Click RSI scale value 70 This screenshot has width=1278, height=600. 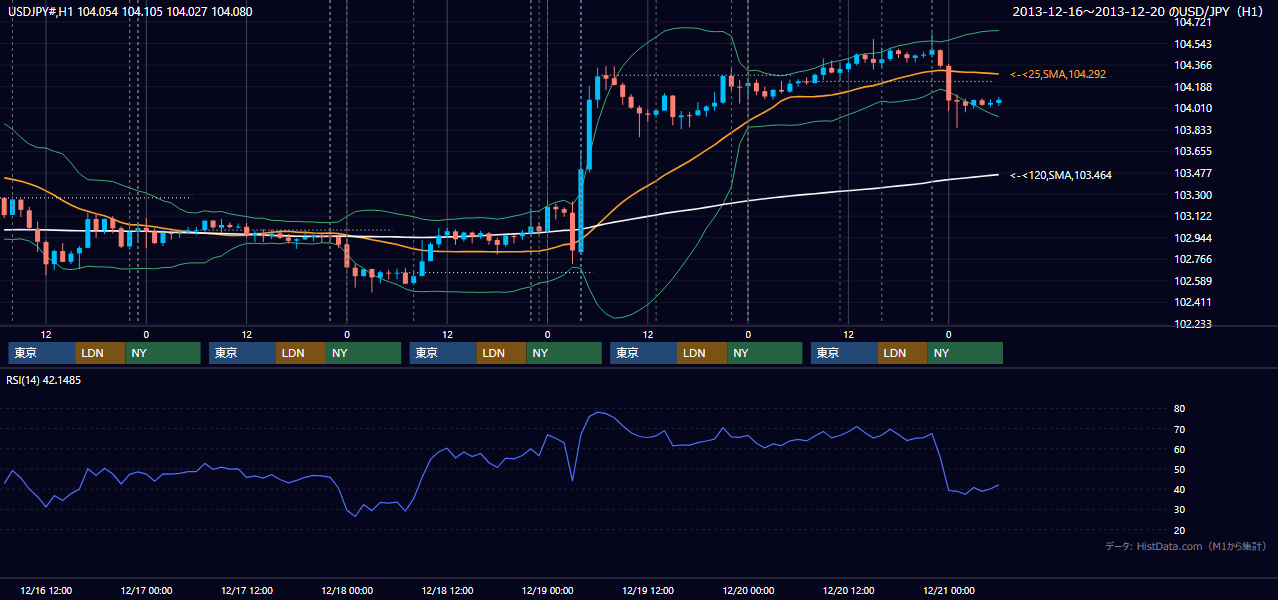tap(1180, 429)
